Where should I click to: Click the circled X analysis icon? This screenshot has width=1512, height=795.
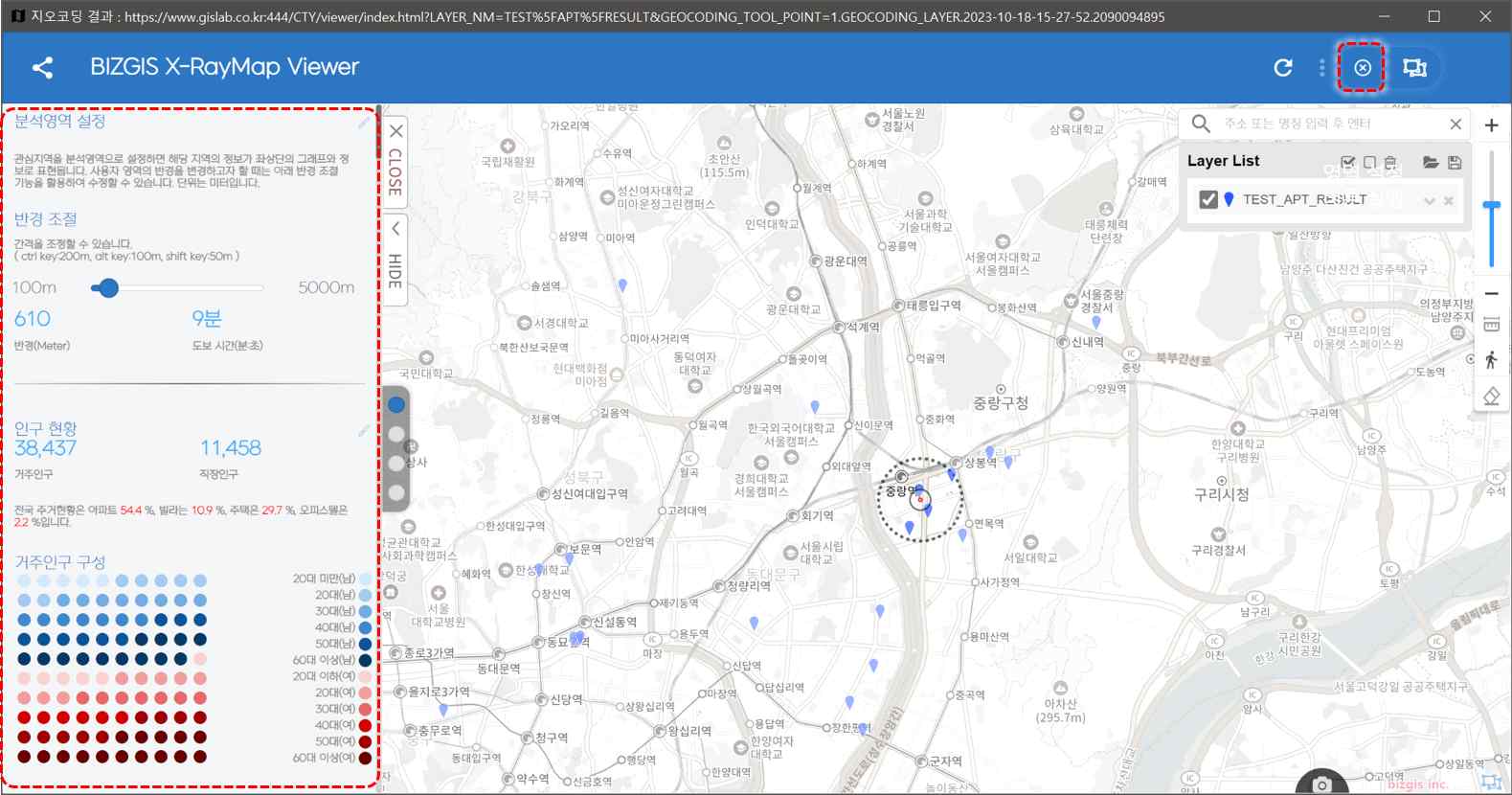[1362, 67]
